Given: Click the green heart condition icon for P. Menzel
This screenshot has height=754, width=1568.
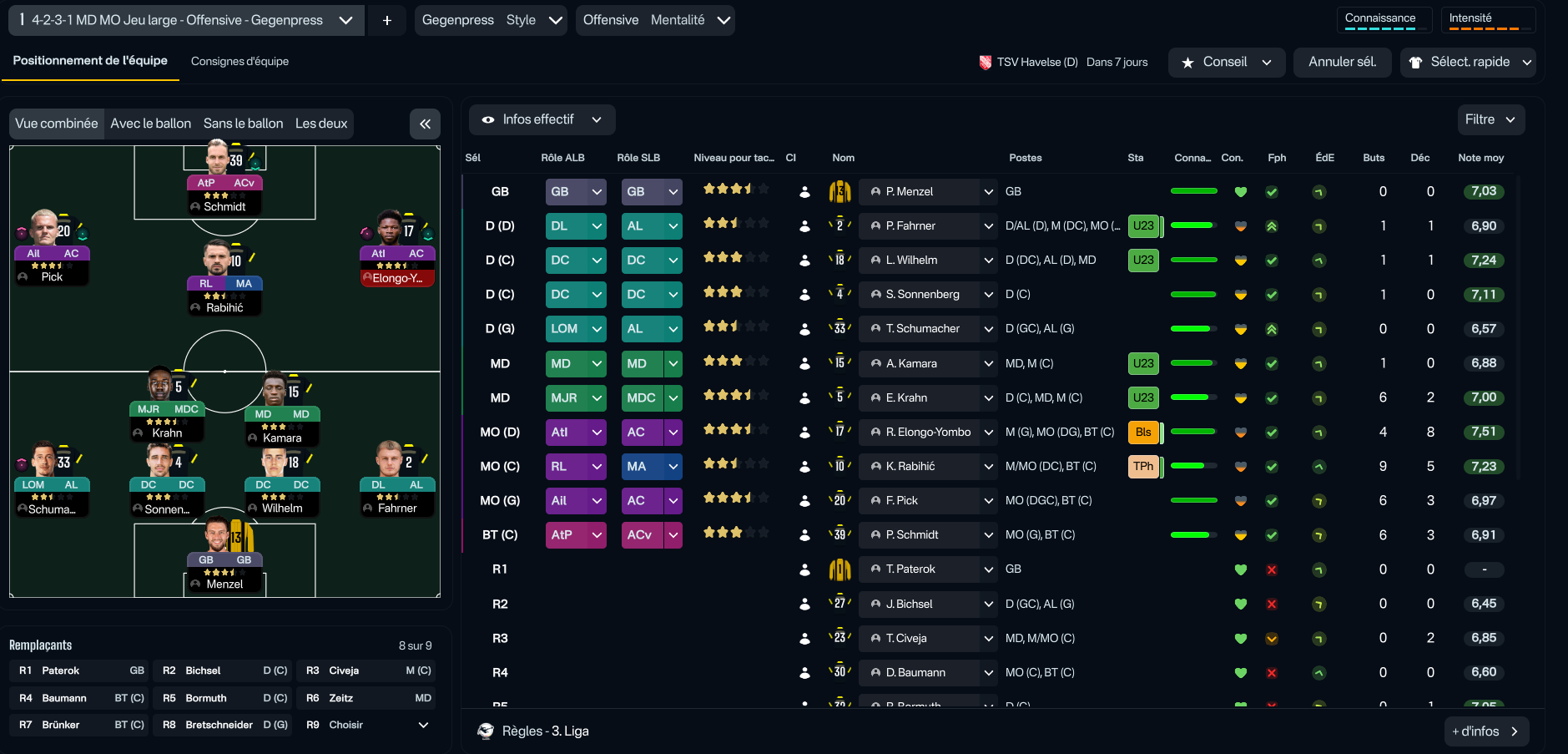Looking at the screenshot, I should click(x=1240, y=192).
